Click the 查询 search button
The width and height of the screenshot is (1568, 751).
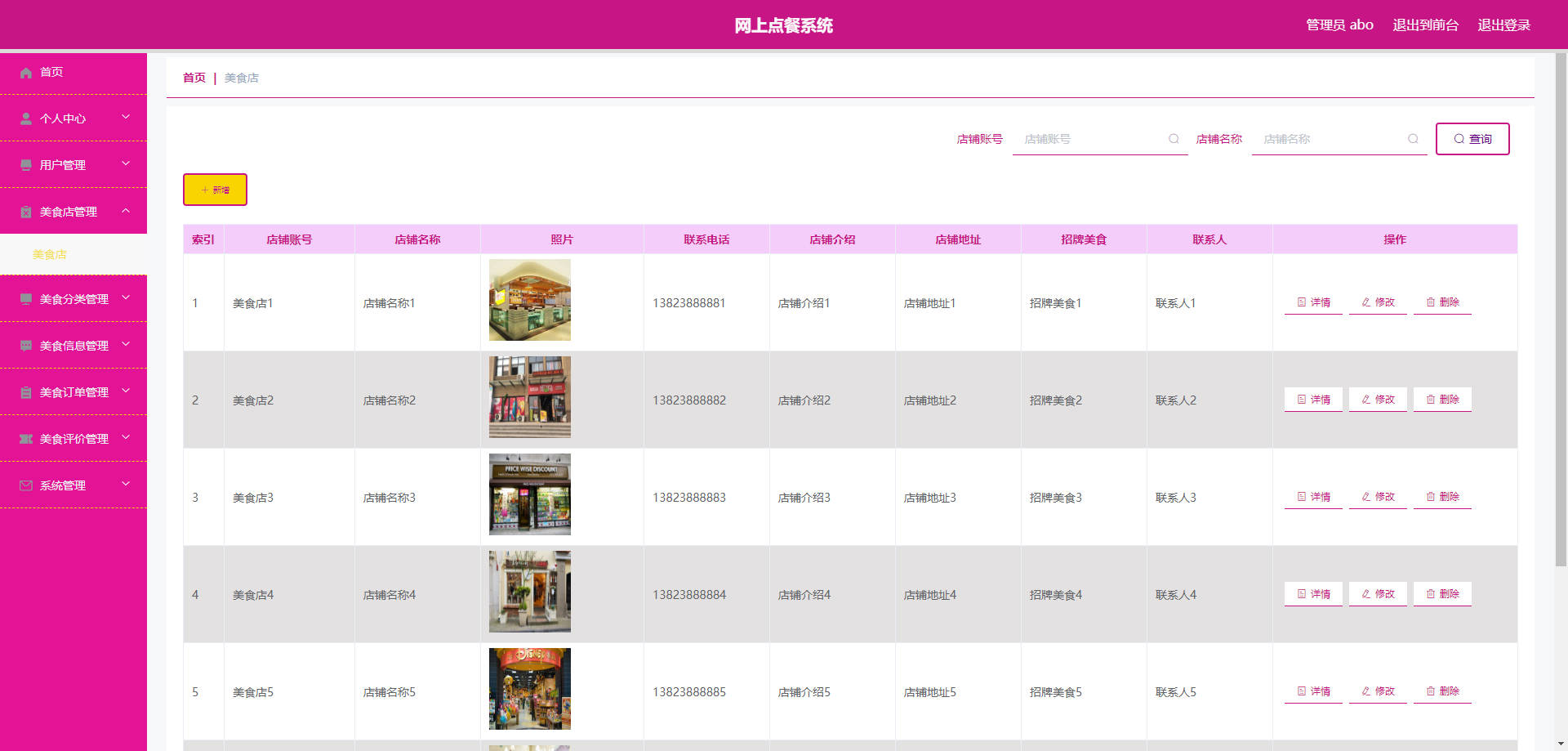(x=1472, y=139)
